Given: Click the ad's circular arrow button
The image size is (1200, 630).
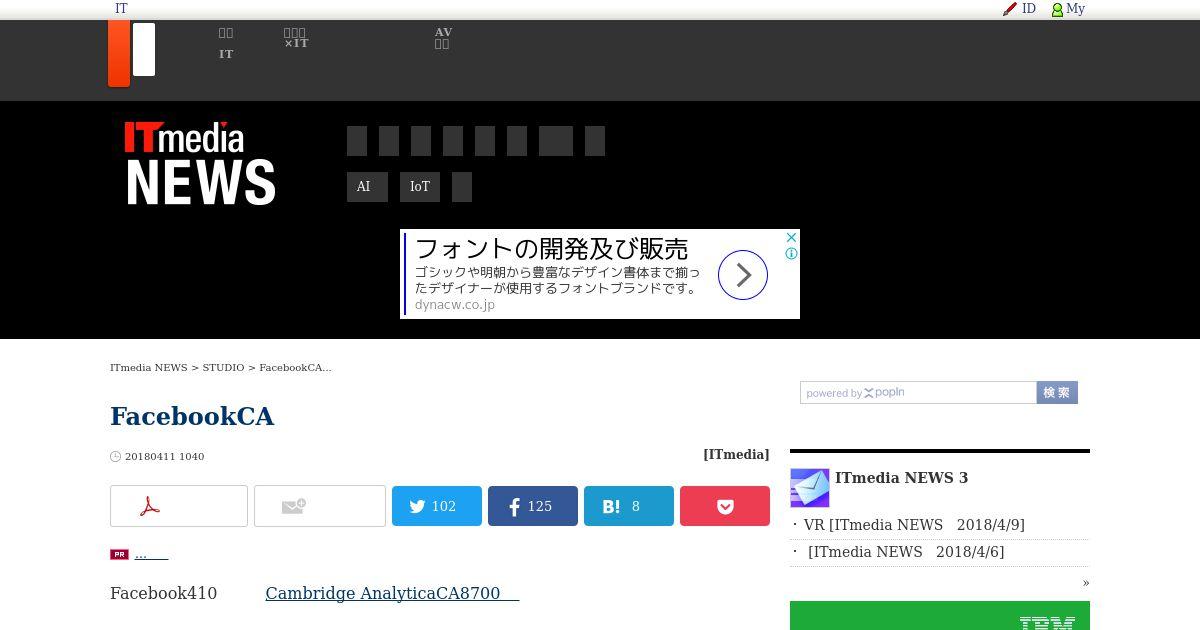Looking at the screenshot, I should pyautogui.click(x=743, y=275).
